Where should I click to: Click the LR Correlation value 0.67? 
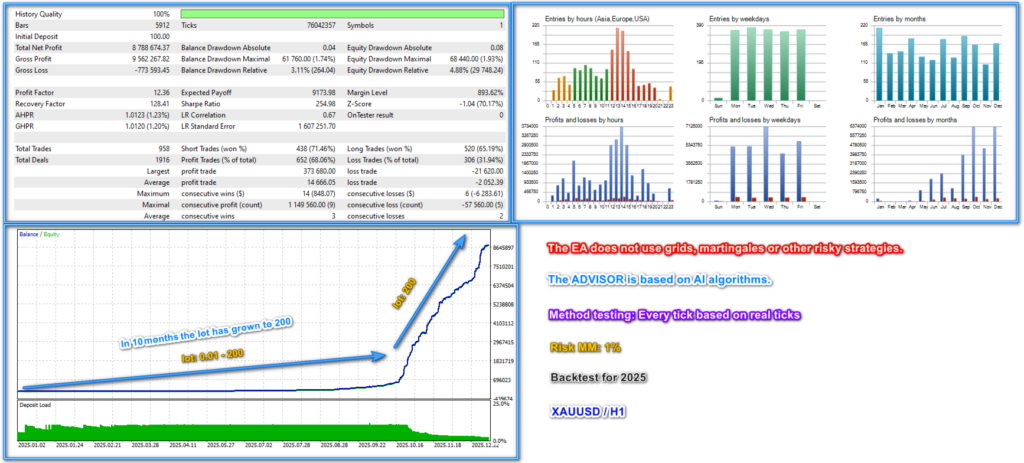pos(330,115)
